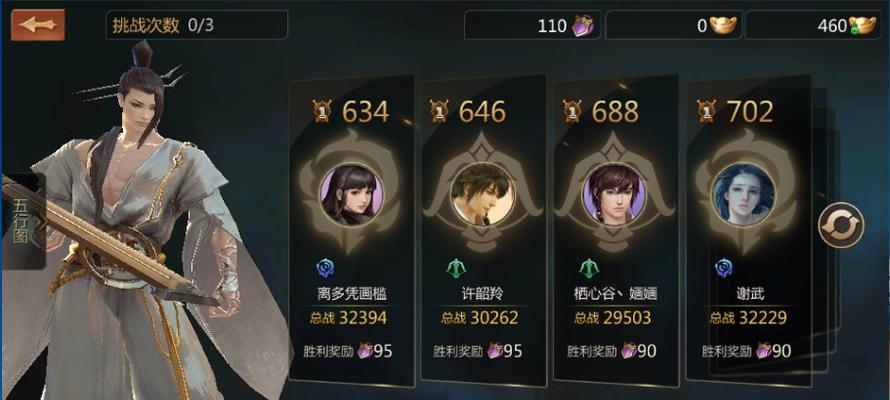This screenshot has height=400, width=890.
Task: Select the 谢武 avatar portrait
Action: point(744,195)
